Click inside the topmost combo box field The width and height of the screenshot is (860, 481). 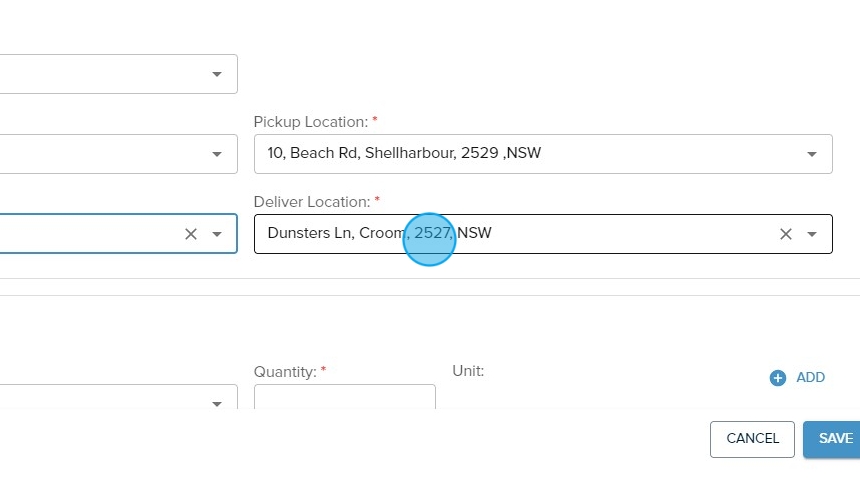click(100, 74)
